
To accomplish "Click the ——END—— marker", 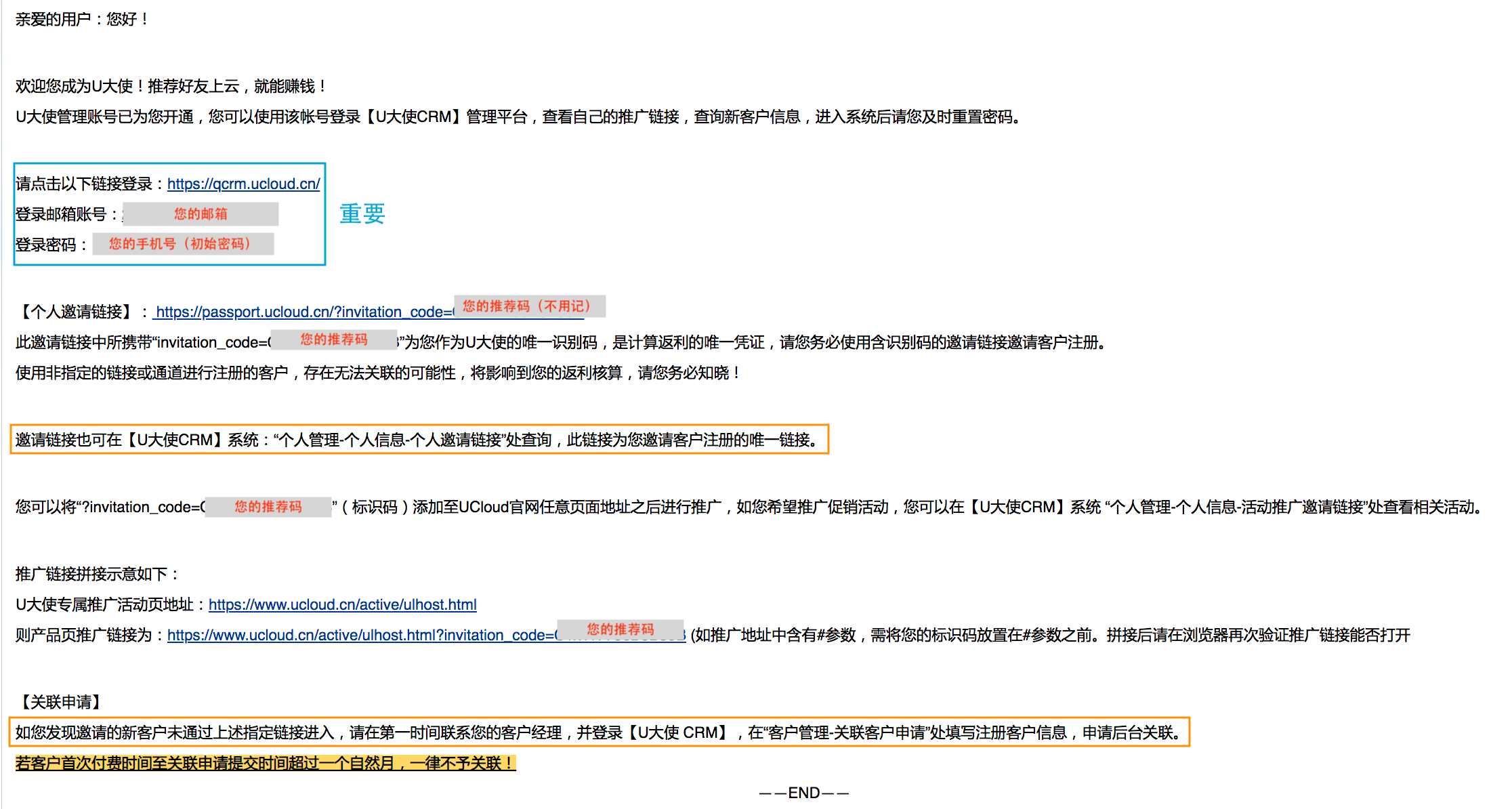I will click(x=804, y=793).
